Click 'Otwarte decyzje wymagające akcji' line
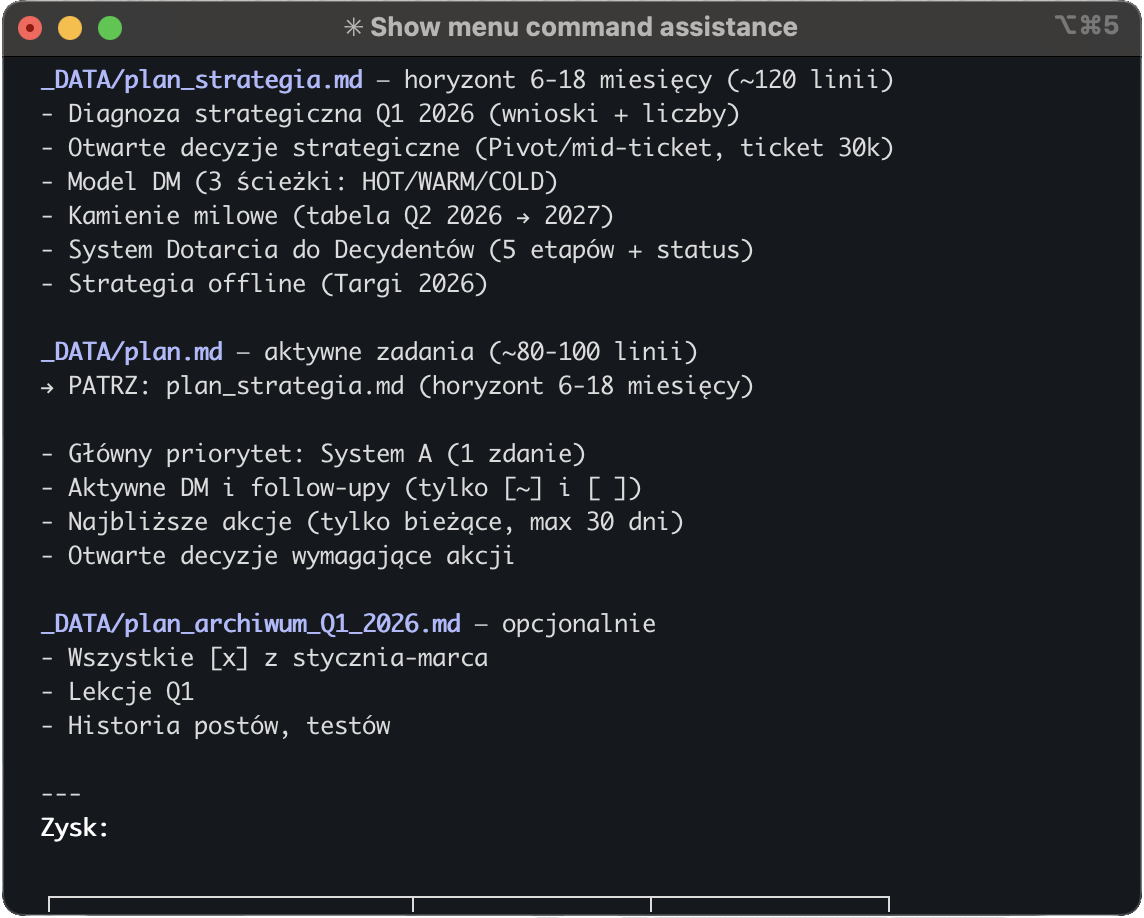1144x918 pixels. coord(278,556)
